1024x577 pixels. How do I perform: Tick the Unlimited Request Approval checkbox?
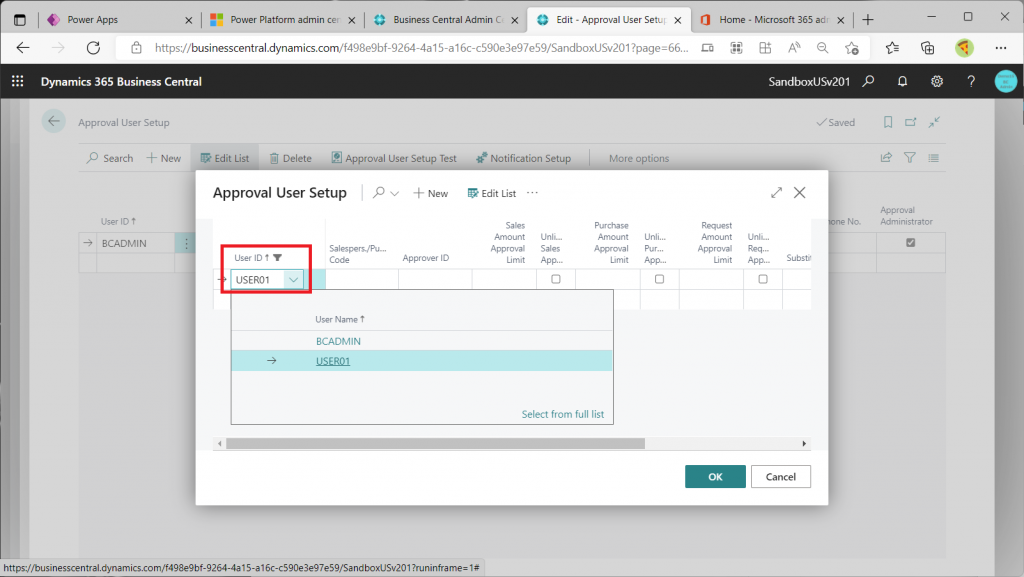tap(763, 279)
